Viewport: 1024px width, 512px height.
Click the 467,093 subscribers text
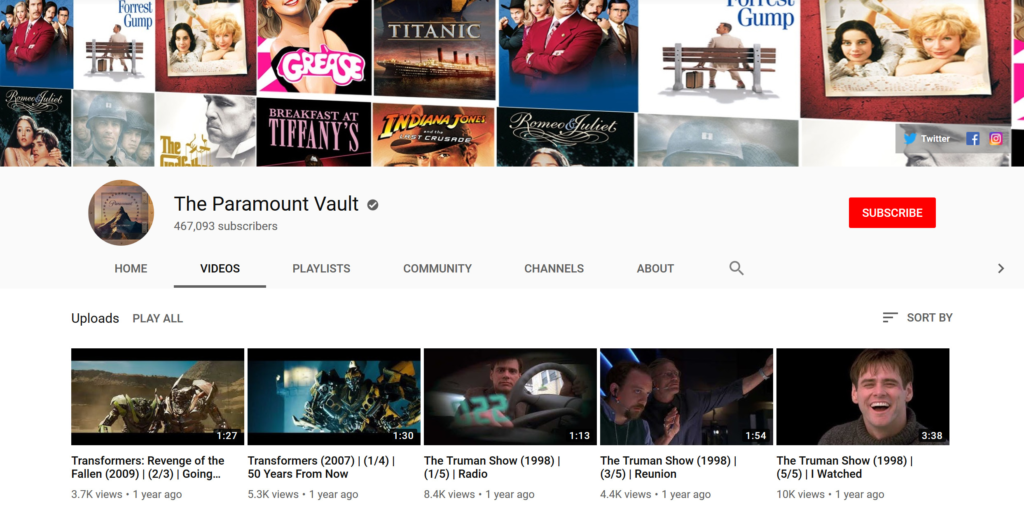coord(225,227)
